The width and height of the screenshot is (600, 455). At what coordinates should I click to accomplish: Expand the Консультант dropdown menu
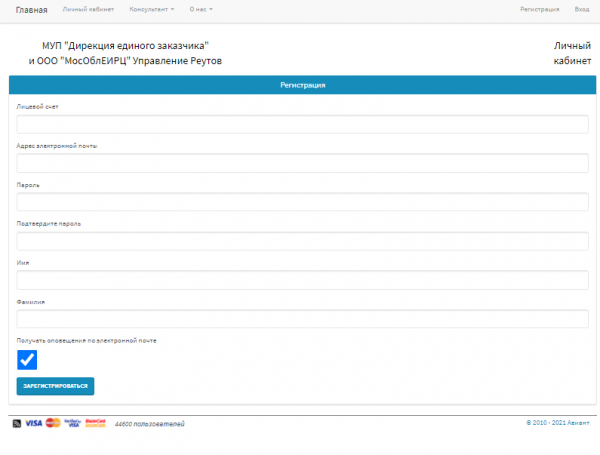[x=152, y=9]
